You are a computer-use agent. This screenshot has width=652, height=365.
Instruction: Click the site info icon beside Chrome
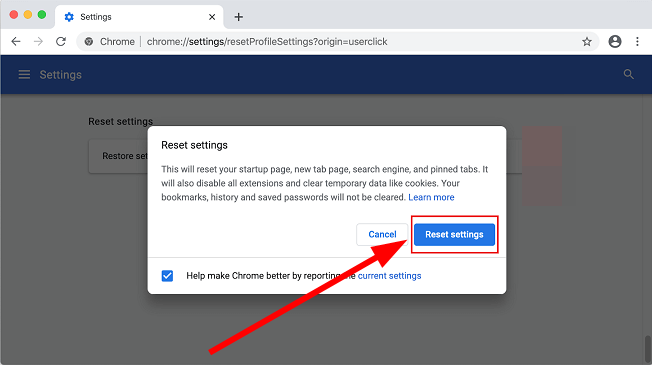click(89, 42)
